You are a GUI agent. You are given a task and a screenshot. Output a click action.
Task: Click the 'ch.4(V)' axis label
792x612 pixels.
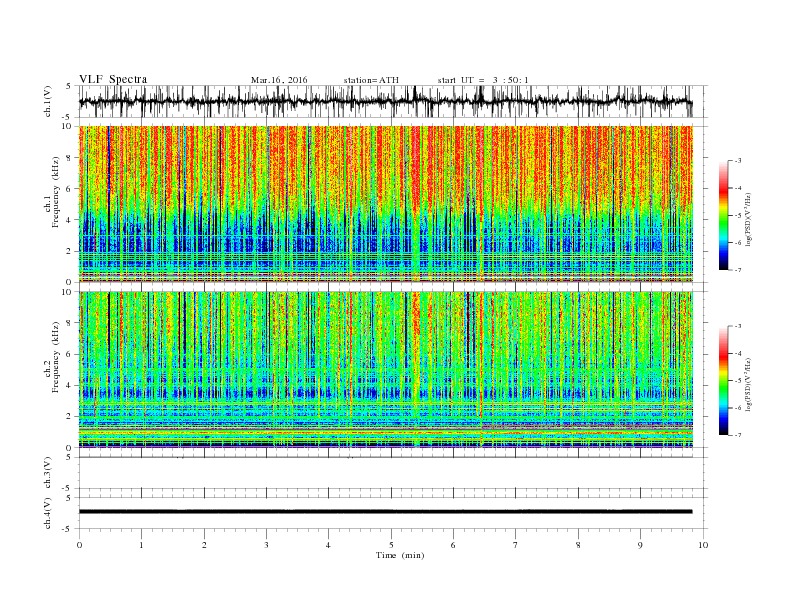point(48,513)
